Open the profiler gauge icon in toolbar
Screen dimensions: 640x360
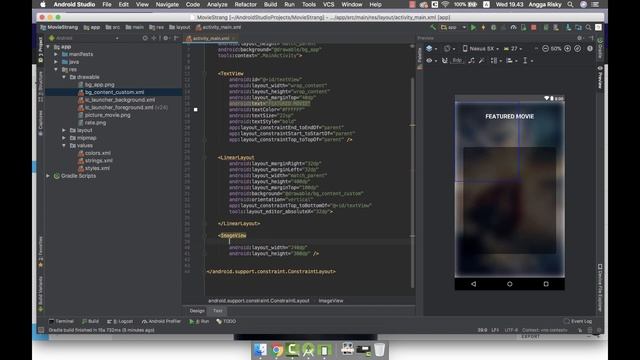pyautogui.click(x=513, y=27)
